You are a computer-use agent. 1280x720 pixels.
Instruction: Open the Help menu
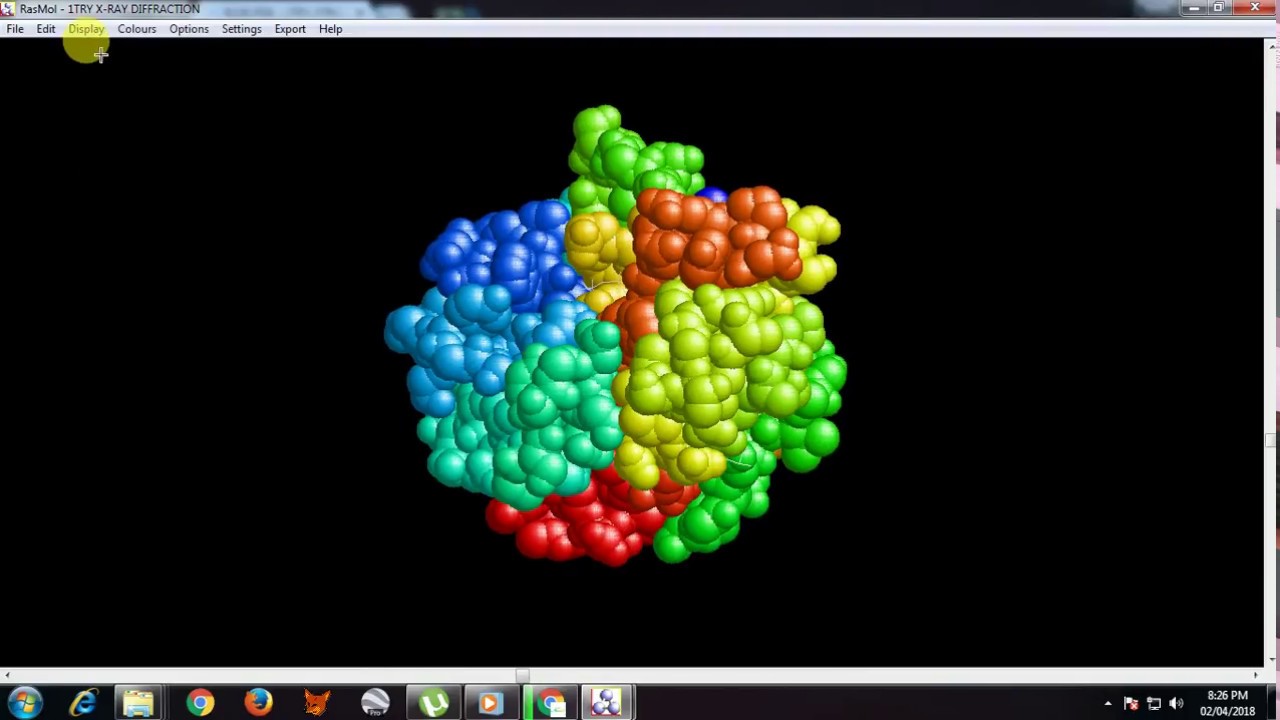point(330,29)
